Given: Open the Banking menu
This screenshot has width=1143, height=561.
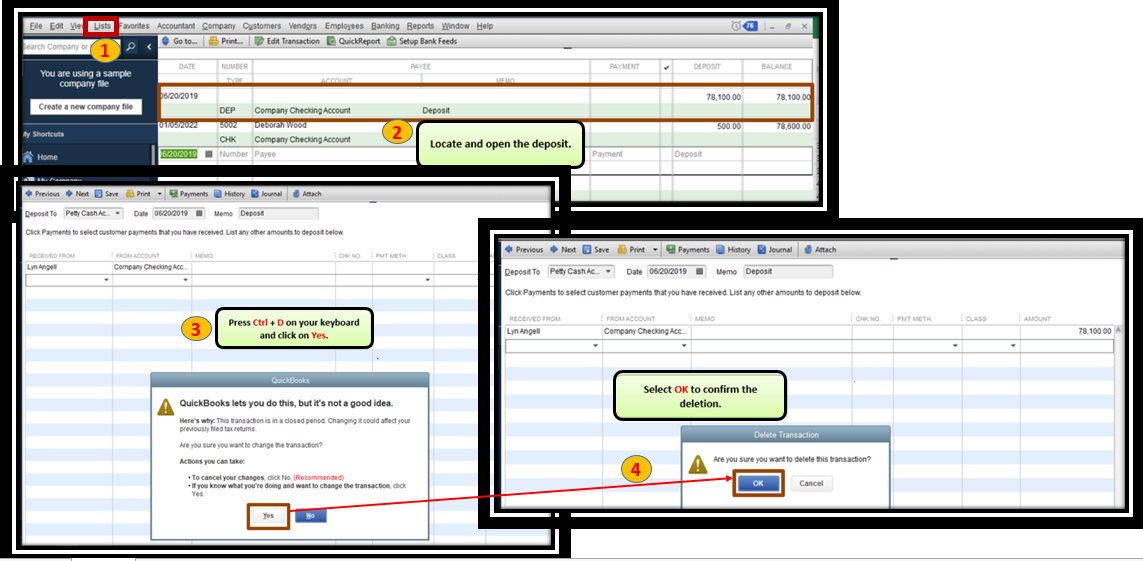Looking at the screenshot, I should [385, 26].
